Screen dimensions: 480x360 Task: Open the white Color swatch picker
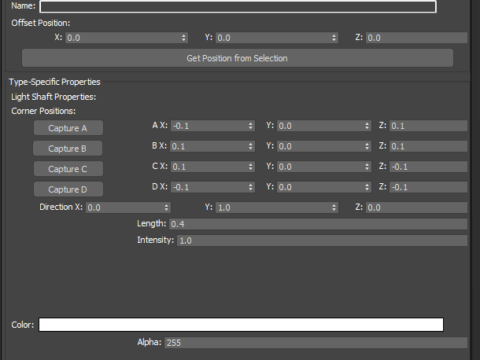tap(241, 325)
